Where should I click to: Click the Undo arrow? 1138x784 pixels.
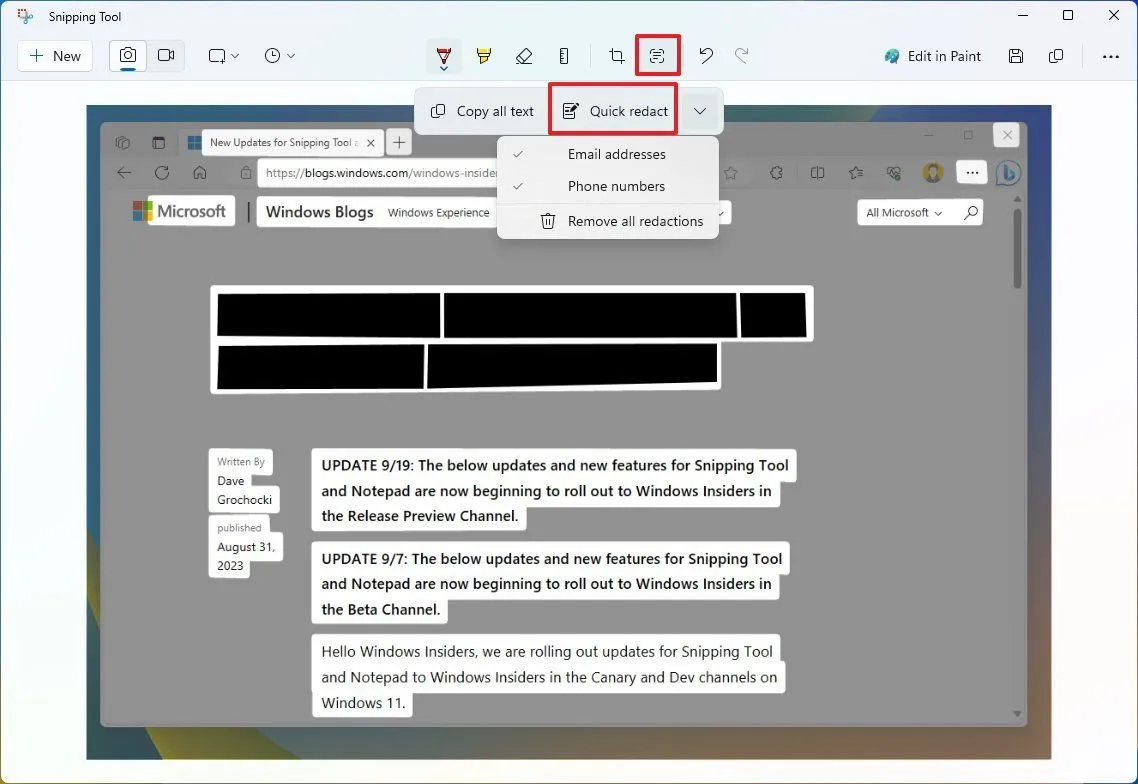click(705, 56)
